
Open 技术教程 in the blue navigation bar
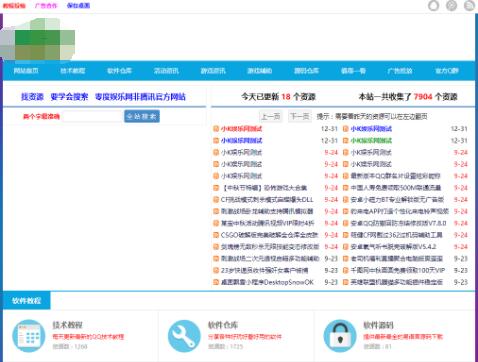point(73,71)
